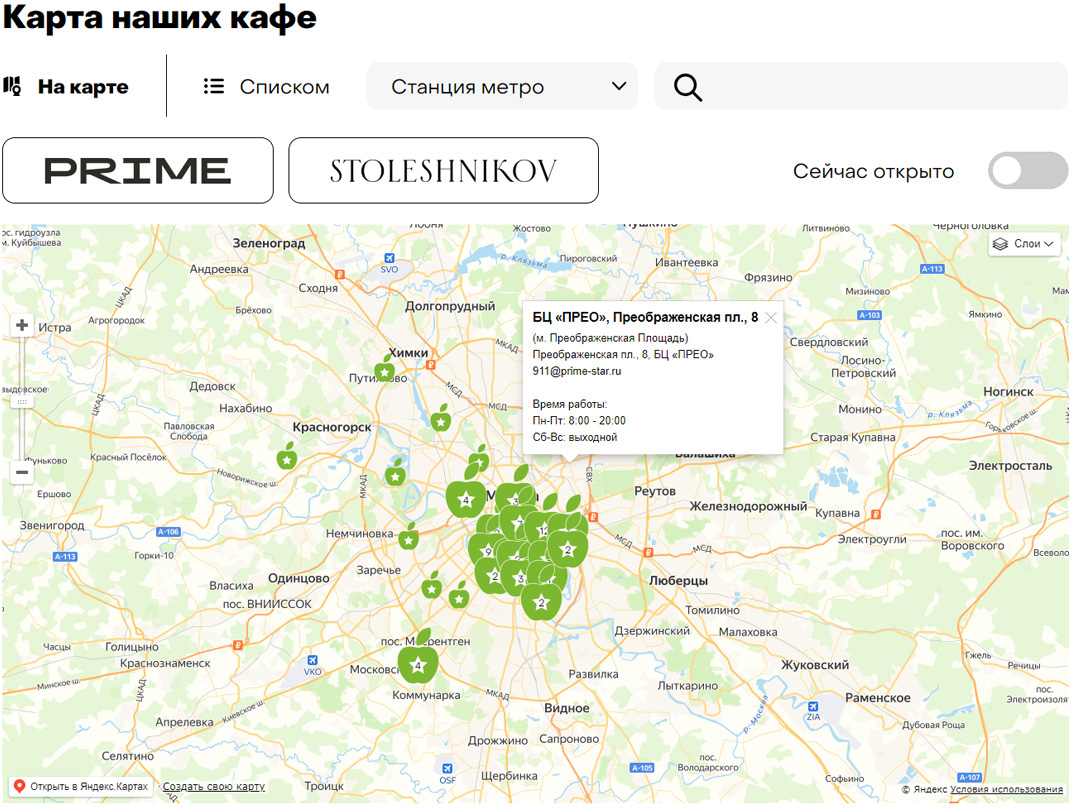Click the map zoom out minus button
The image size is (1072, 808).
coord(22,473)
